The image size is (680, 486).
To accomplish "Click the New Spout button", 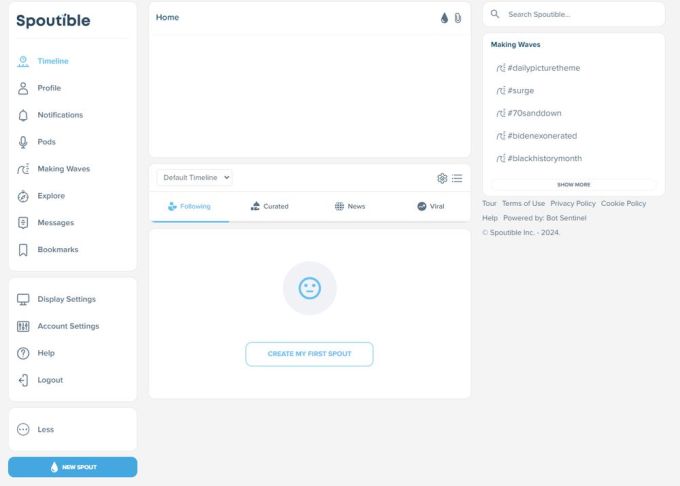I will point(72,467).
